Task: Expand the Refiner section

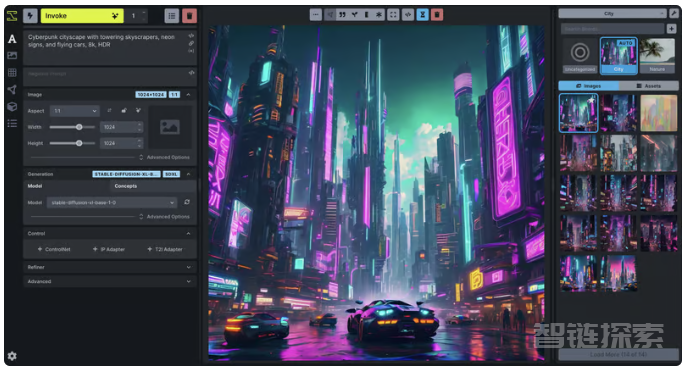Action: point(109,267)
